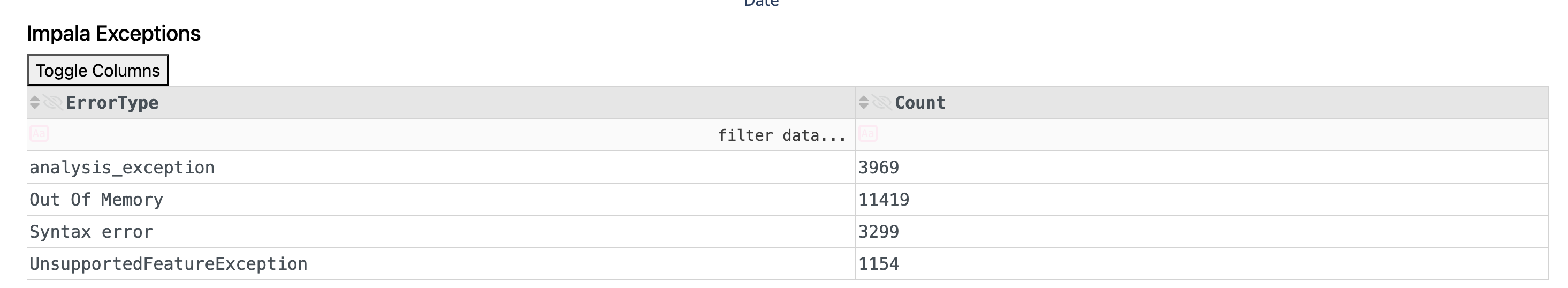Viewport: 1568px width, 288px height.
Task: Click the Impala Exceptions heading
Action: 114,34
